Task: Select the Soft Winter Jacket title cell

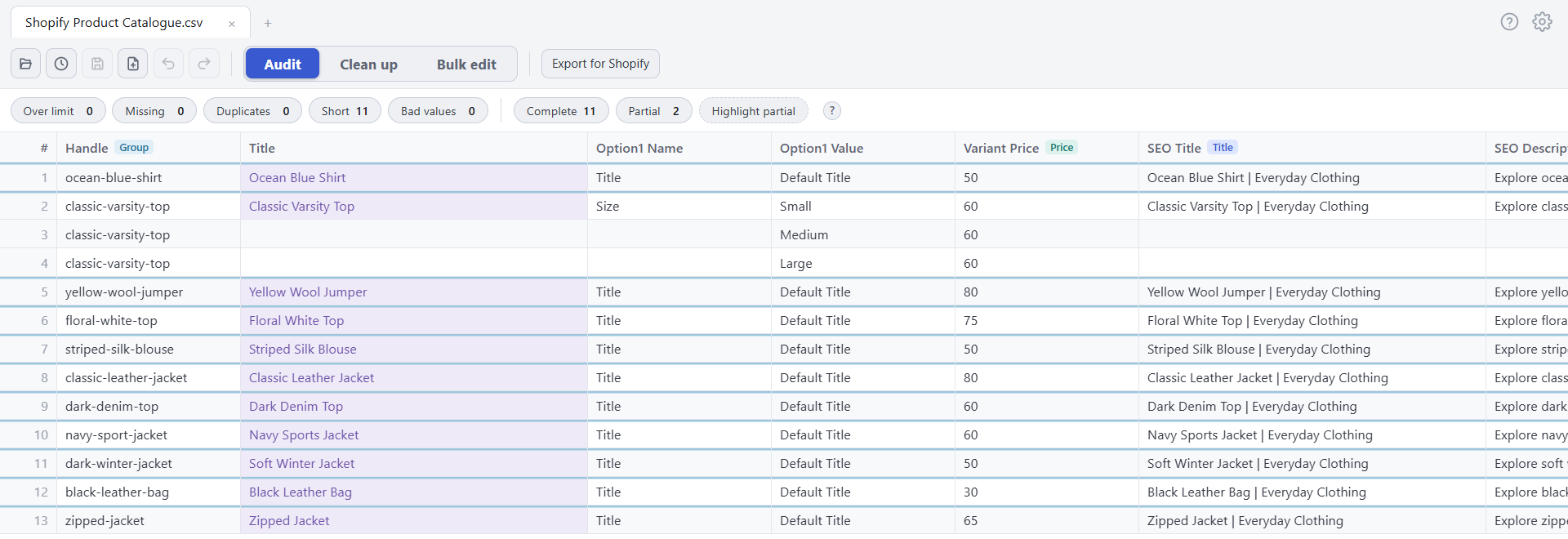Action: (414, 464)
